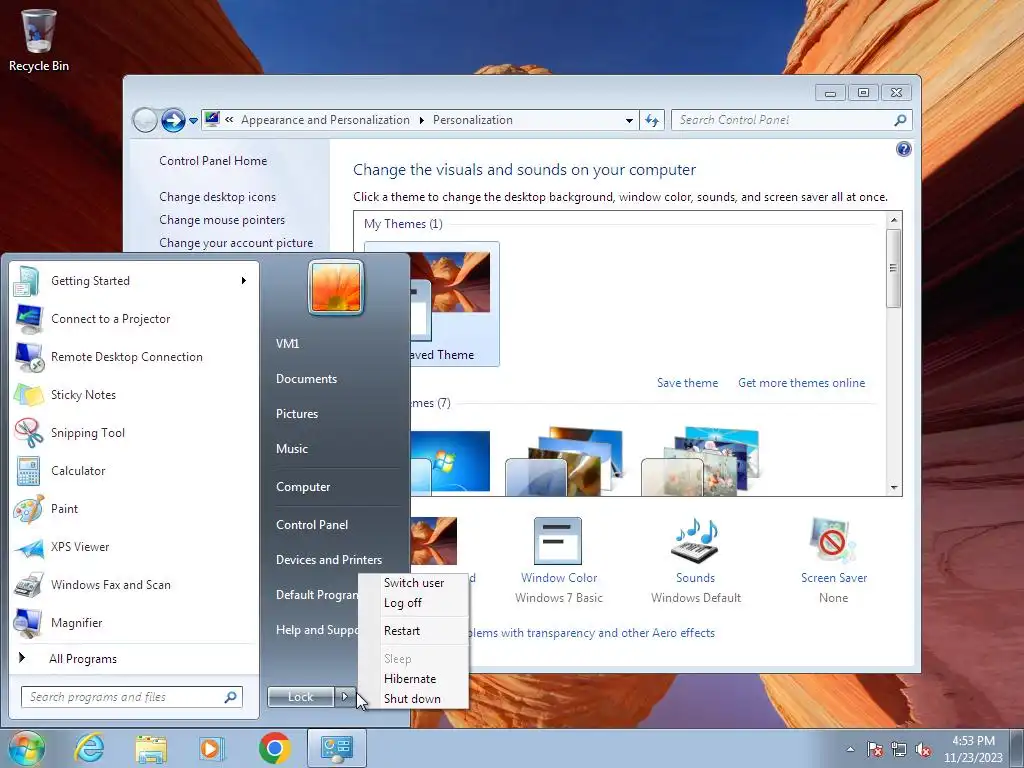The width and height of the screenshot is (1024, 768).
Task: Open Paint program
Action: [x=134, y=509]
